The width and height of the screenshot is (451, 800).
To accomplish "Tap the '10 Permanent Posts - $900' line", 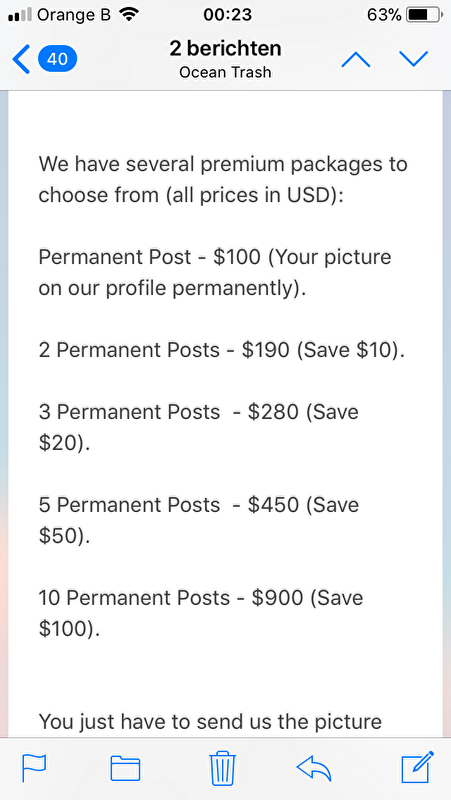I will click(201, 612).
